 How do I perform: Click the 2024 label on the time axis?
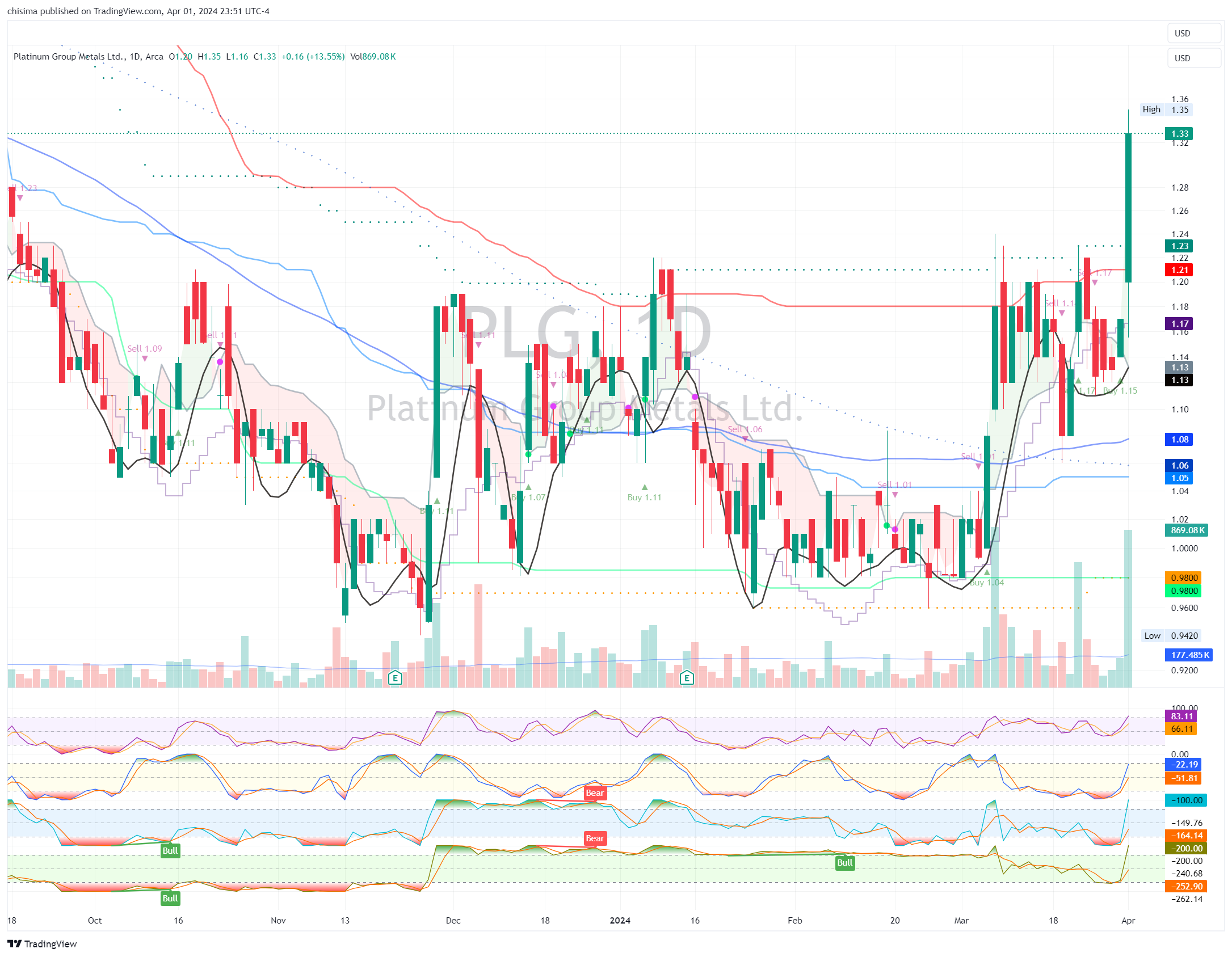pyautogui.click(x=620, y=921)
